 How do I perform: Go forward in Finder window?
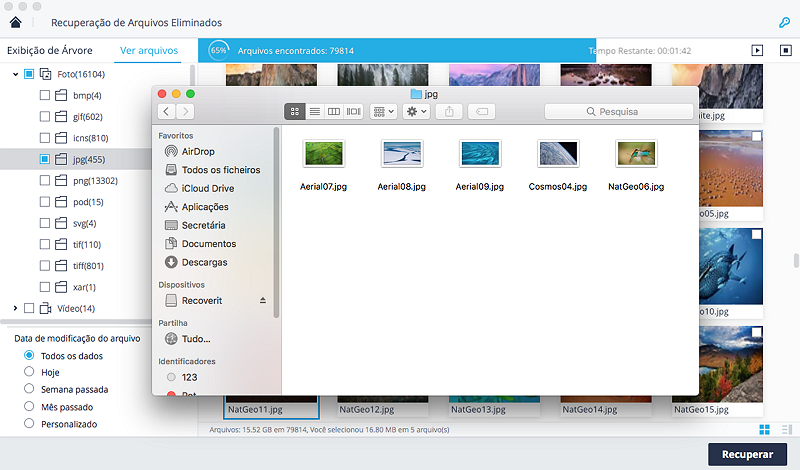point(185,111)
